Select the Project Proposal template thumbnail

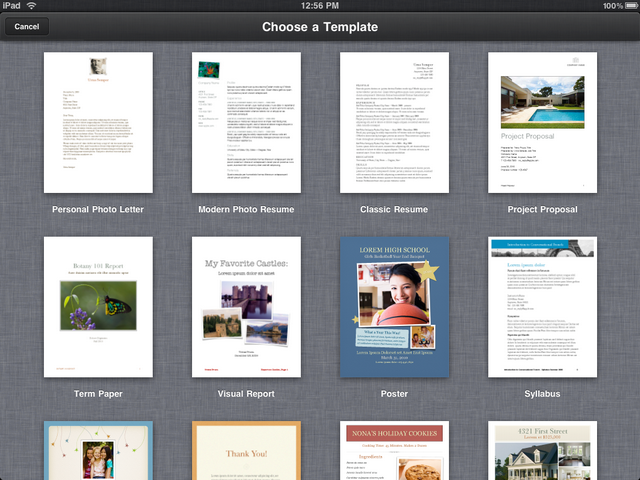click(x=542, y=122)
